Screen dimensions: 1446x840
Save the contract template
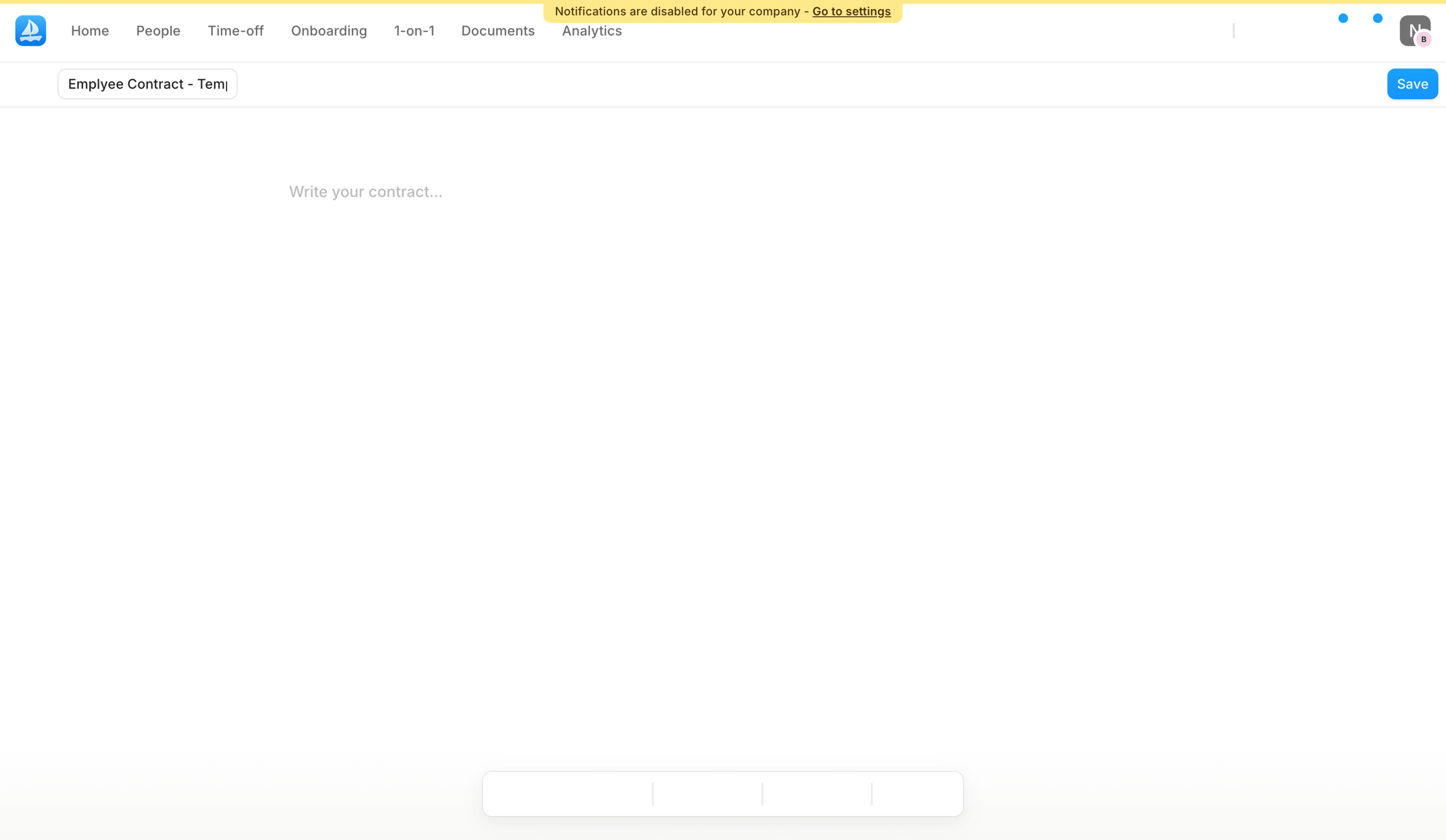pyautogui.click(x=1412, y=84)
